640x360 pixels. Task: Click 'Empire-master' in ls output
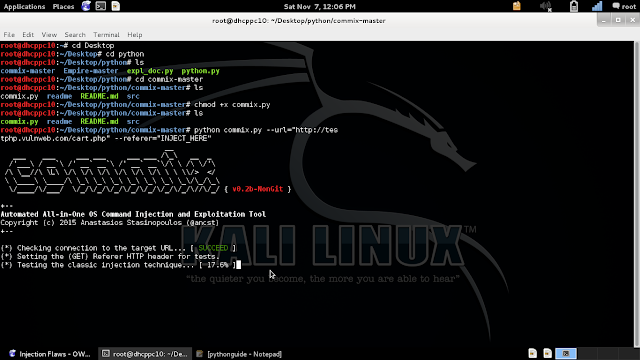(x=91, y=71)
